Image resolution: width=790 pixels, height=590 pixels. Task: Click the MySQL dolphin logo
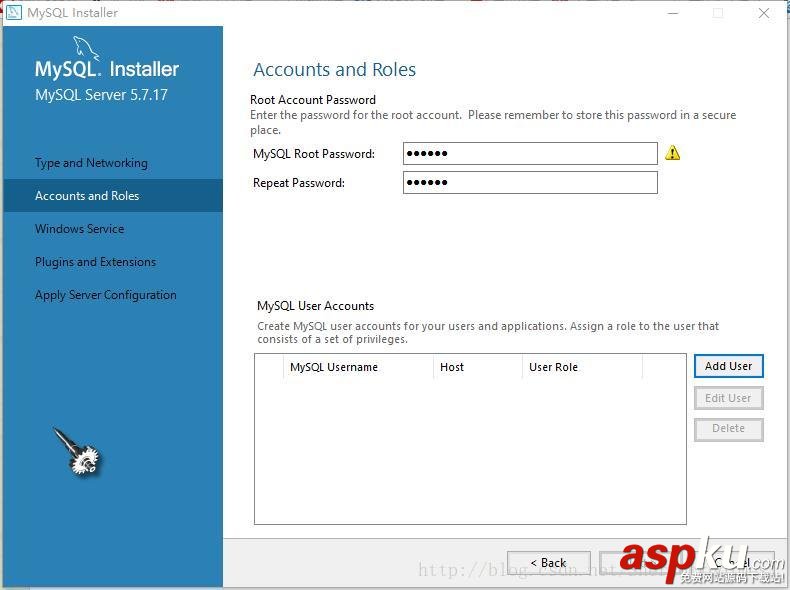[x=86, y=48]
